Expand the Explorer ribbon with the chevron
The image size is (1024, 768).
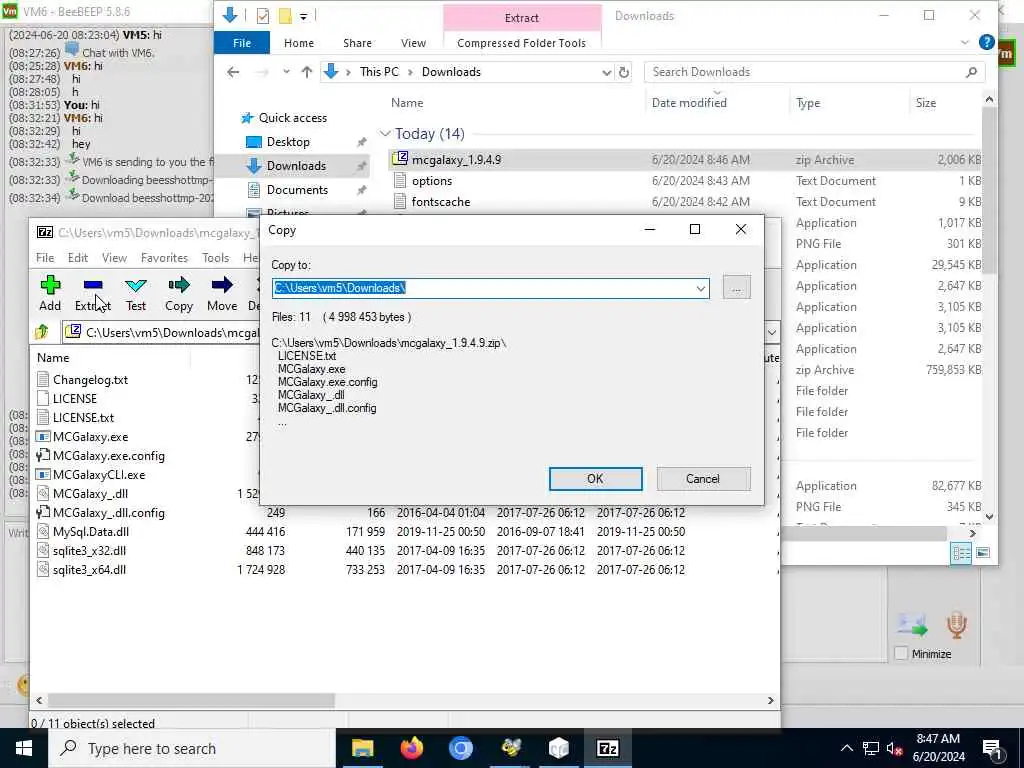965,43
